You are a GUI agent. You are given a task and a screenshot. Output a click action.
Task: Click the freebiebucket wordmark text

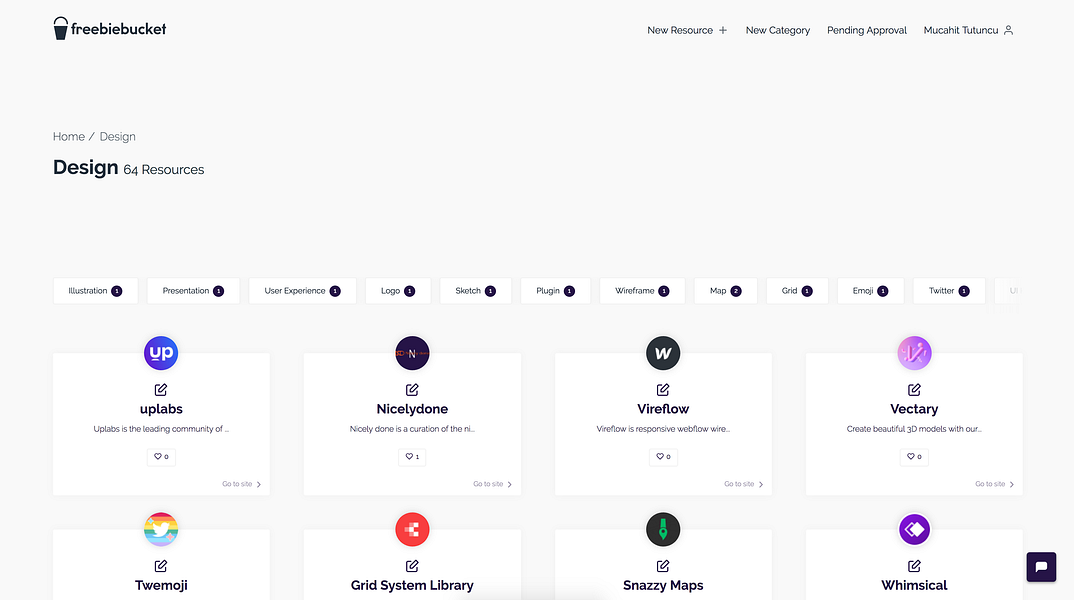pyautogui.click(x=118, y=29)
